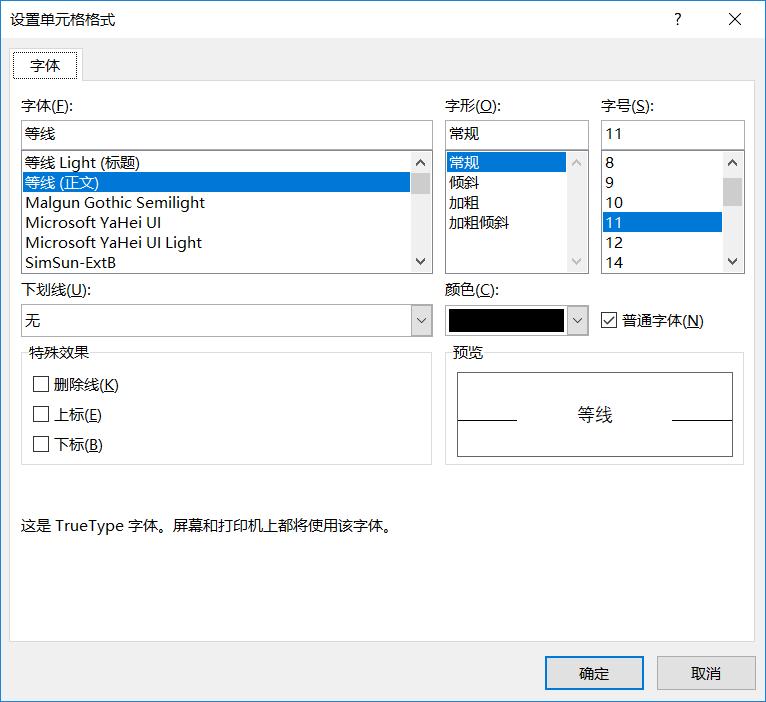The width and height of the screenshot is (766, 702).
Task: Enable 上标 superscript checkbox
Action: tap(41, 414)
